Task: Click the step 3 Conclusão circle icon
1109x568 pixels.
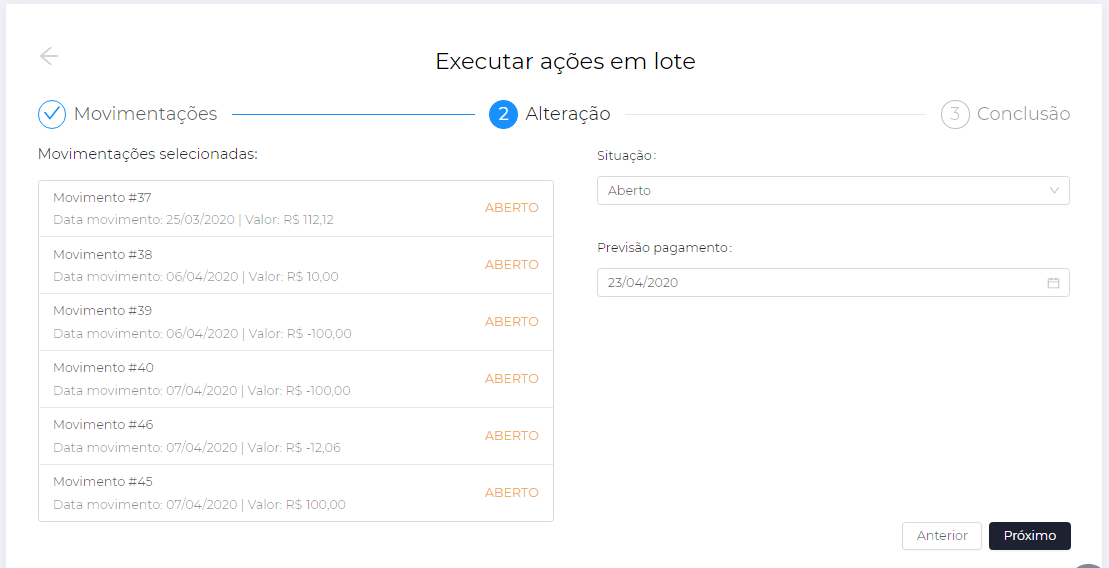Action: point(955,114)
